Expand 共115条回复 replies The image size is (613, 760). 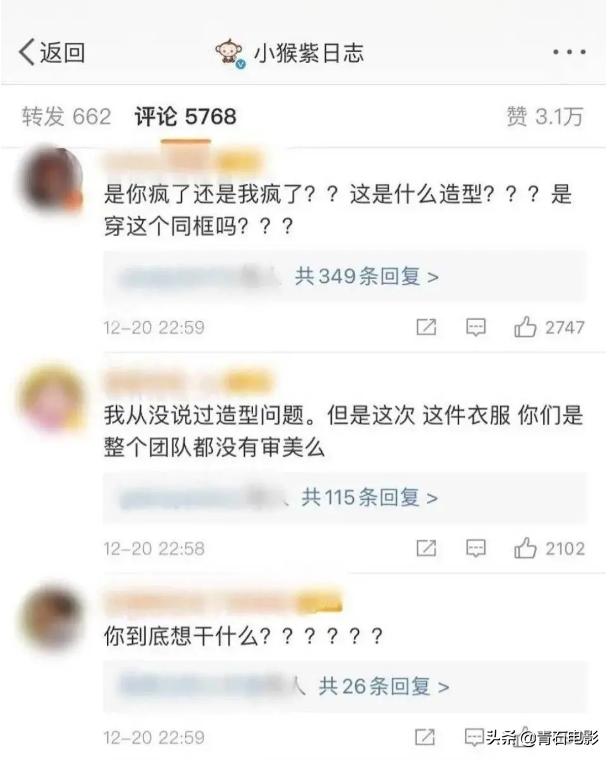(x=370, y=497)
